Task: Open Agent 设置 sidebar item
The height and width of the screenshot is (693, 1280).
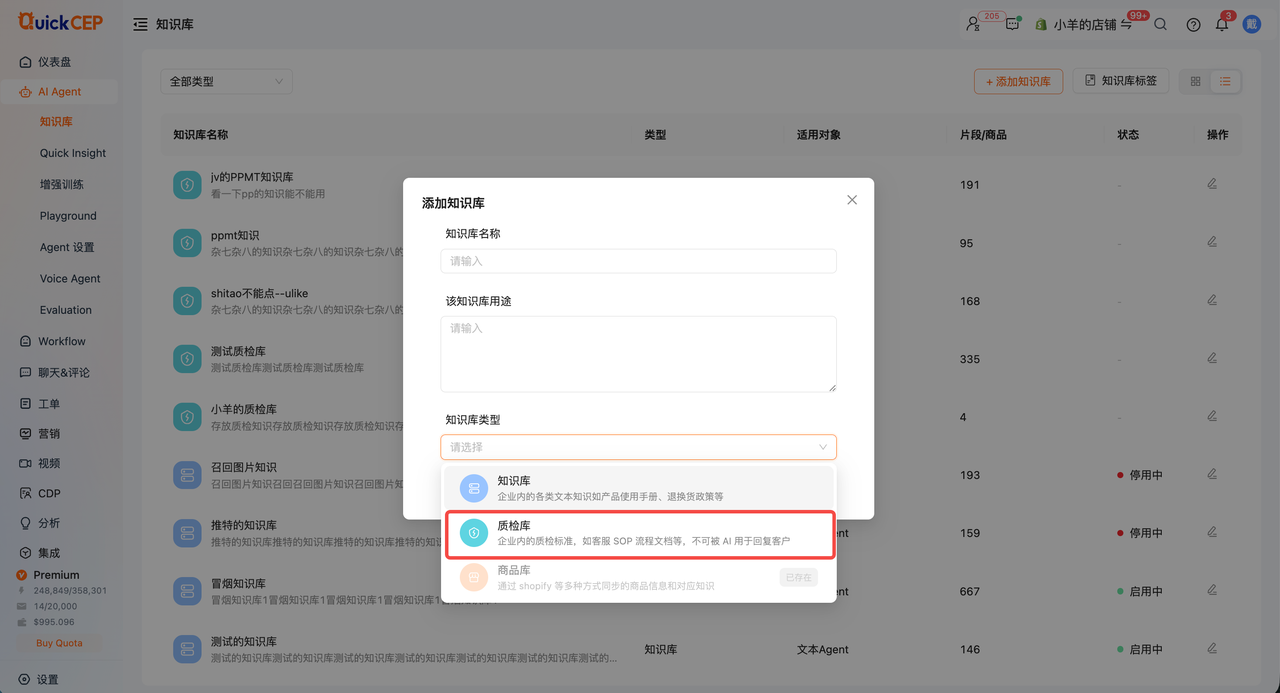Action: [67, 247]
